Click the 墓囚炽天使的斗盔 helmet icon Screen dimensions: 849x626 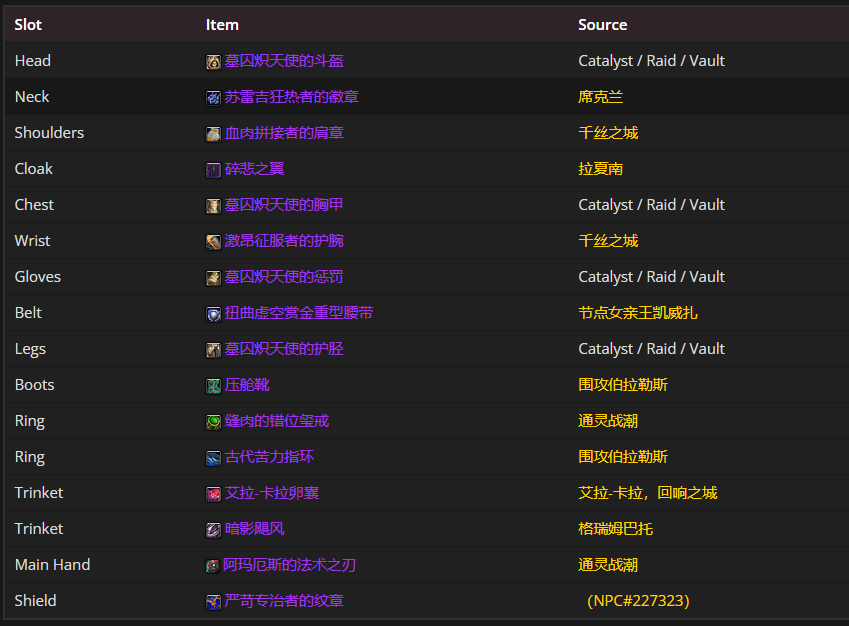pos(212,61)
